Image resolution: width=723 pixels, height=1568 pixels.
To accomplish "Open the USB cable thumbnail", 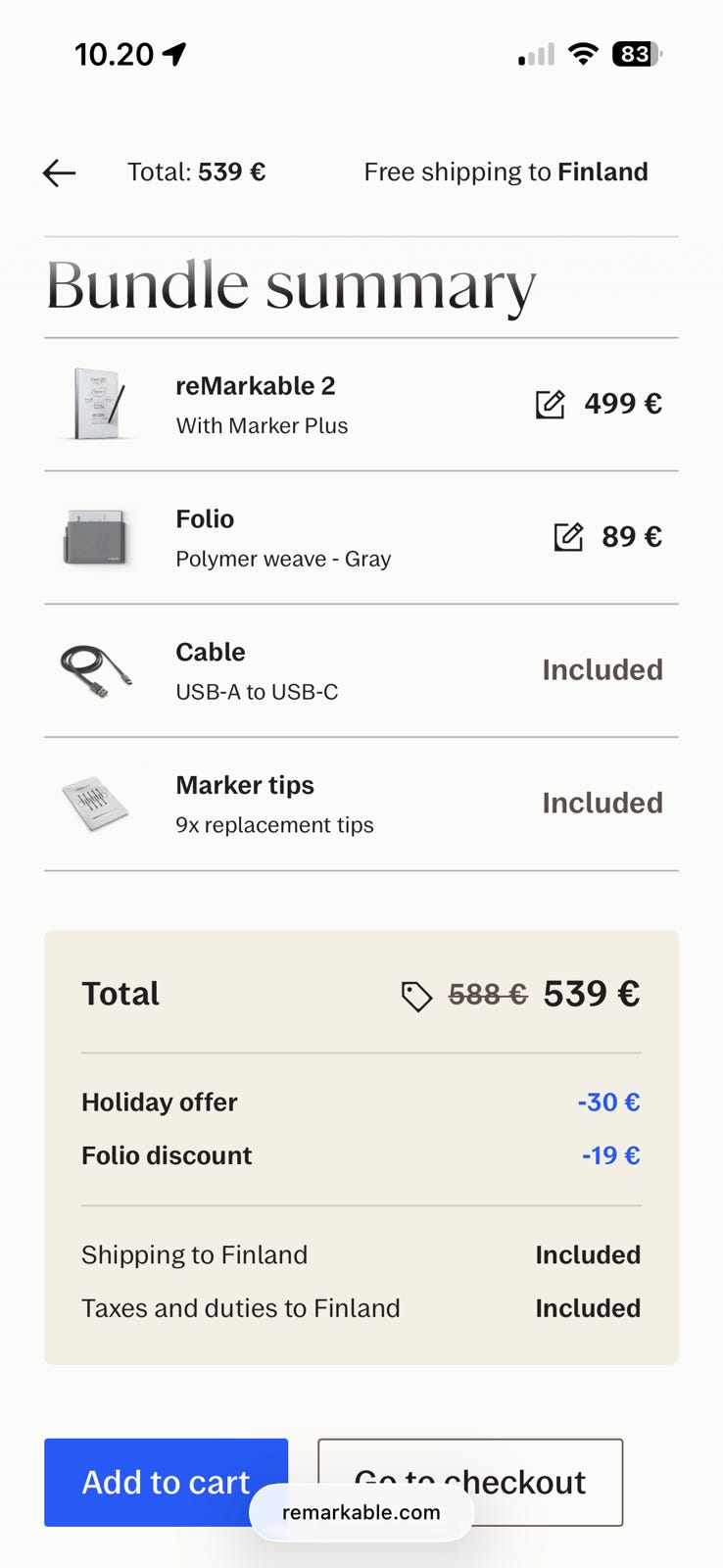I will 95,670.
